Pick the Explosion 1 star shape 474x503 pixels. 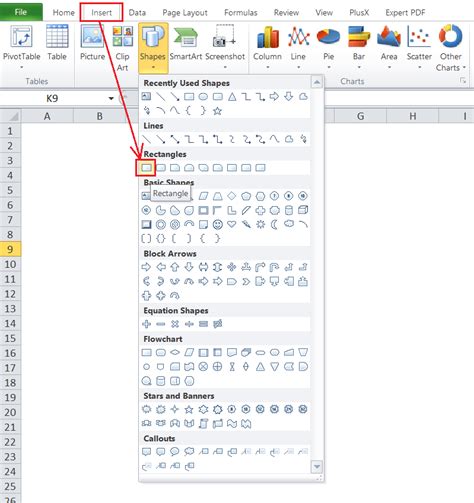[x=146, y=409]
